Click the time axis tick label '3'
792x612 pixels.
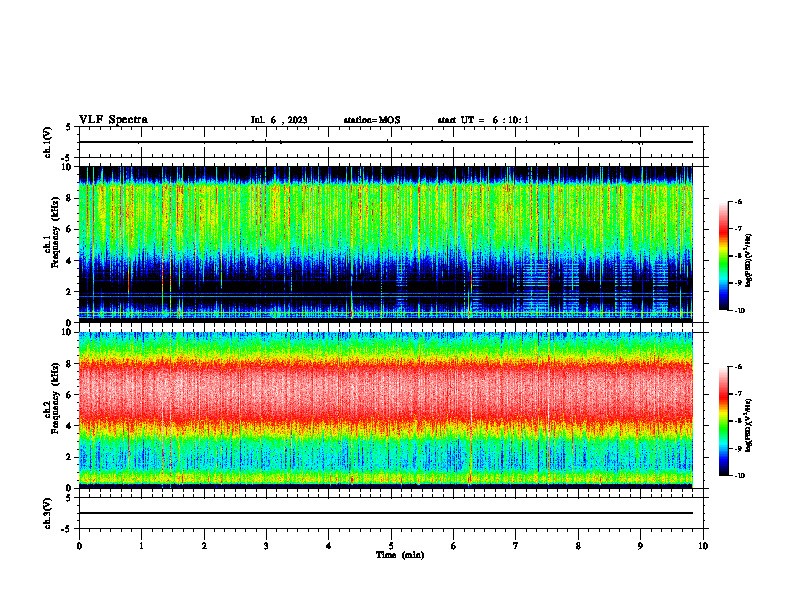click(x=266, y=546)
